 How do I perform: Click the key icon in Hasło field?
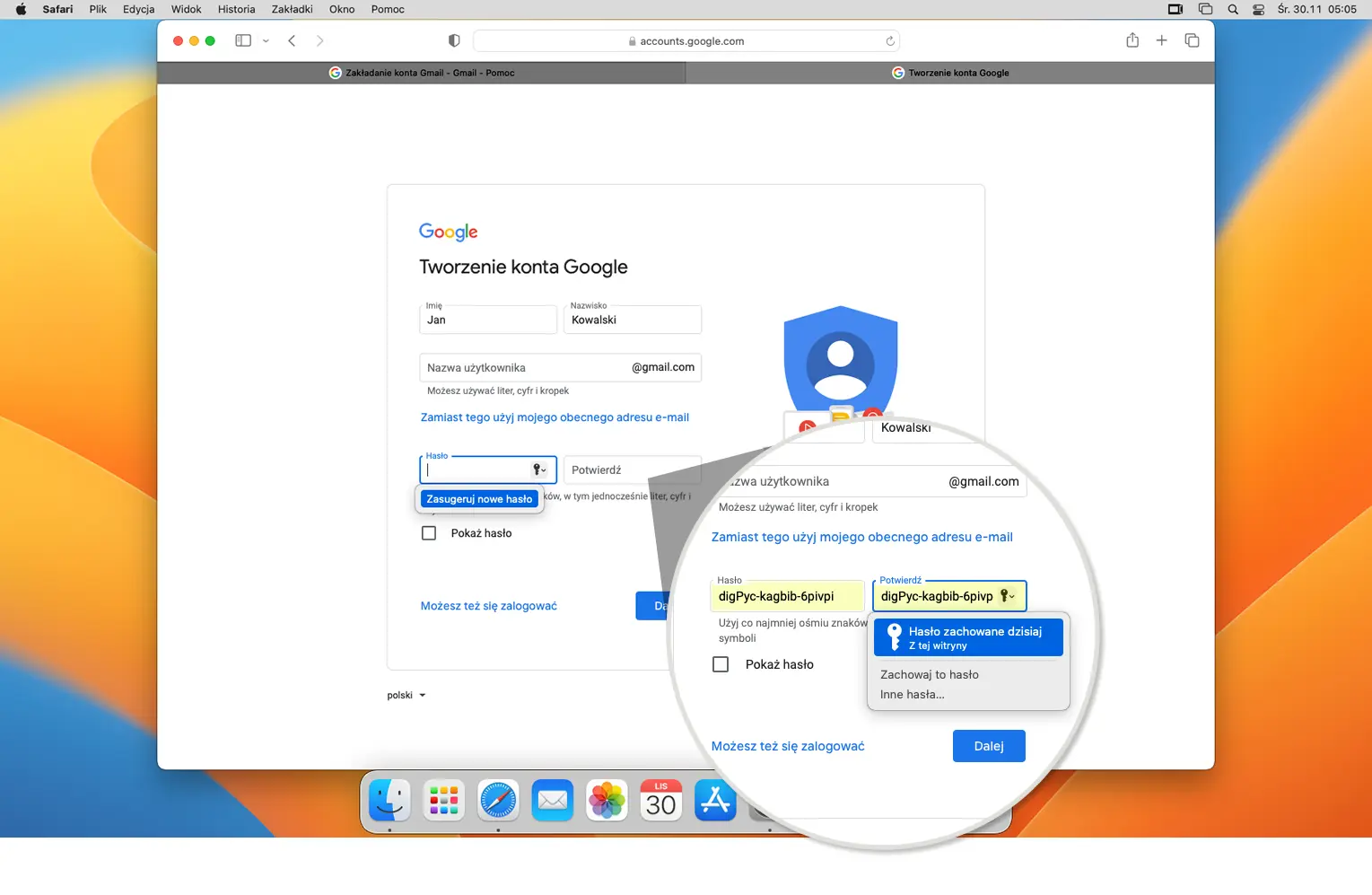pyautogui.click(x=539, y=469)
